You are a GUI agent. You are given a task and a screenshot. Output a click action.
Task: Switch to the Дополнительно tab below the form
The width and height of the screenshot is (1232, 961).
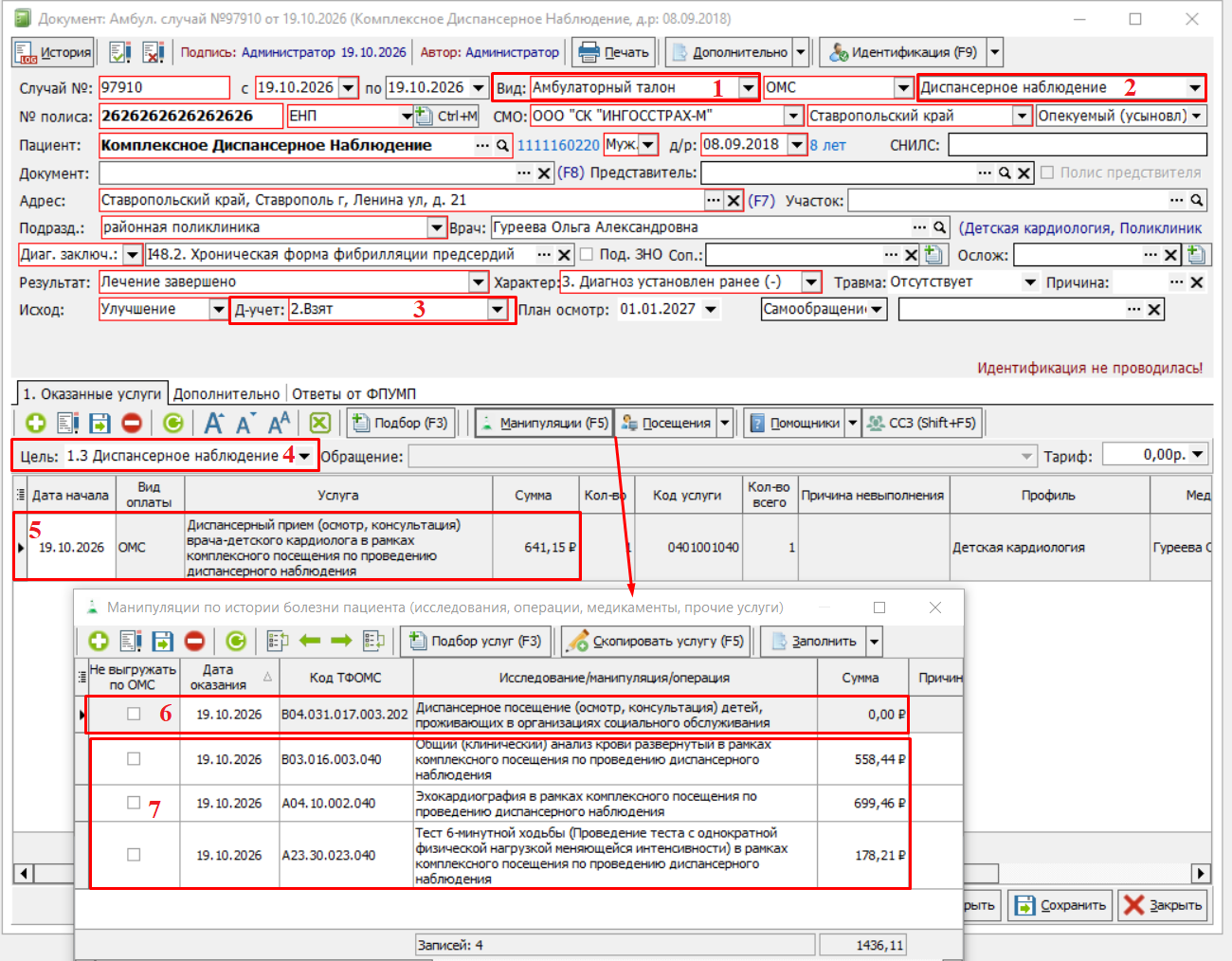226,394
